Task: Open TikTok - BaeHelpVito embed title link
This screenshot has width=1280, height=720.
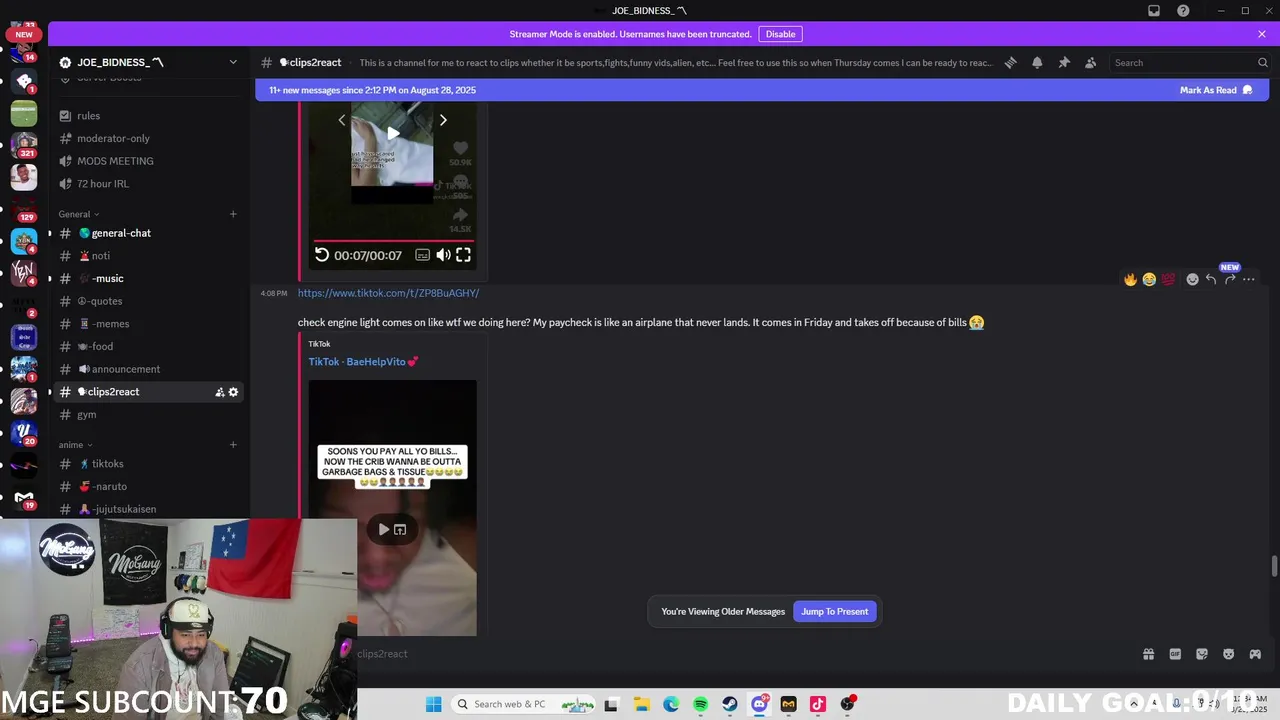Action: pyautogui.click(x=363, y=362)
